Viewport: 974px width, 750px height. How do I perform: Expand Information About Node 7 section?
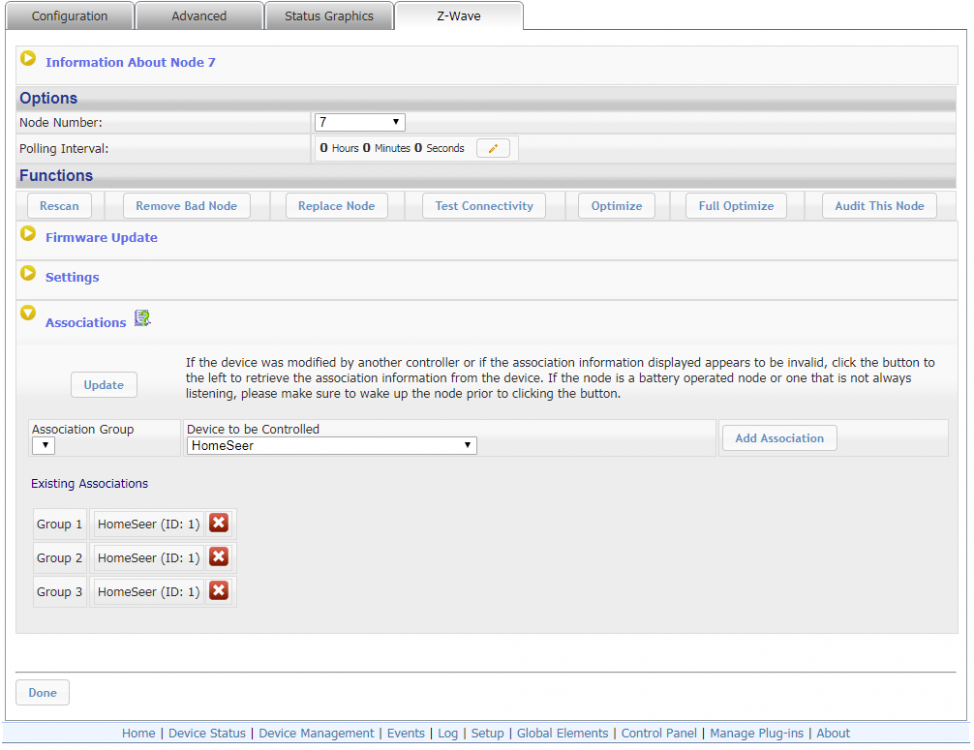[x=28, y=60]
